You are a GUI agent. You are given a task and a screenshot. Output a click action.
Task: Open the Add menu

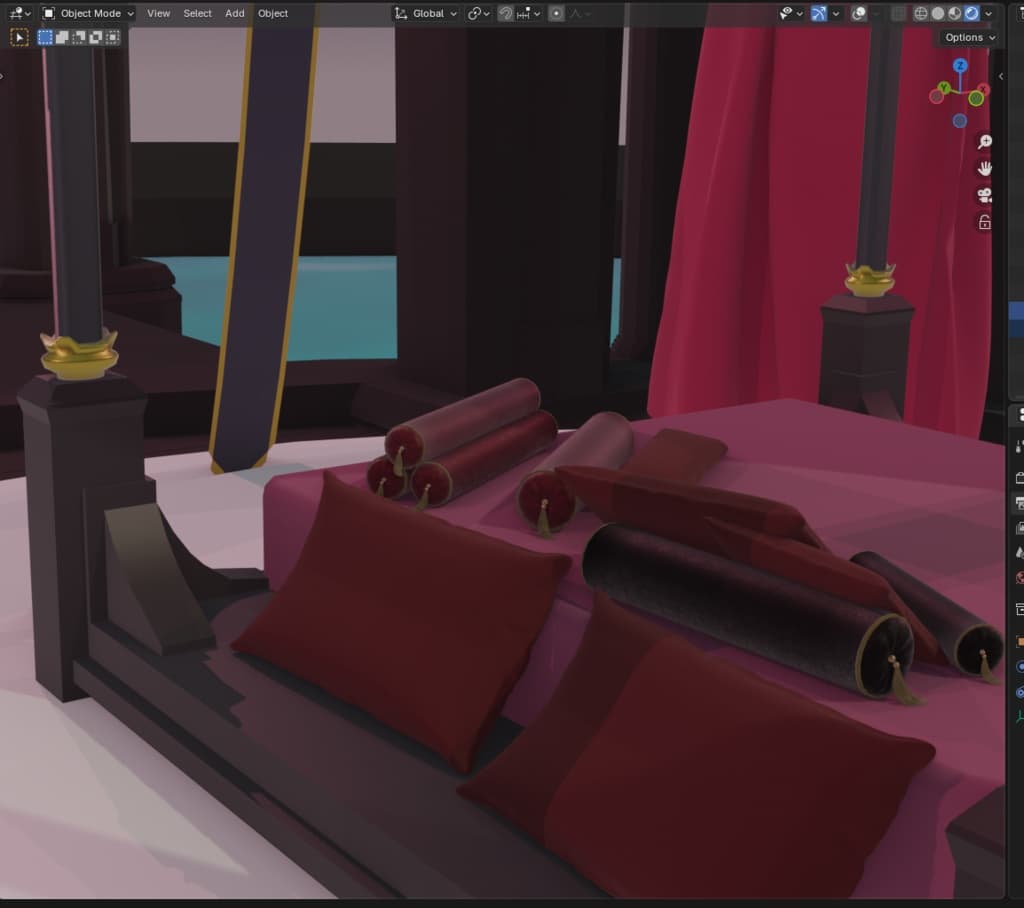pyautogui.click(x=234, y=13)
